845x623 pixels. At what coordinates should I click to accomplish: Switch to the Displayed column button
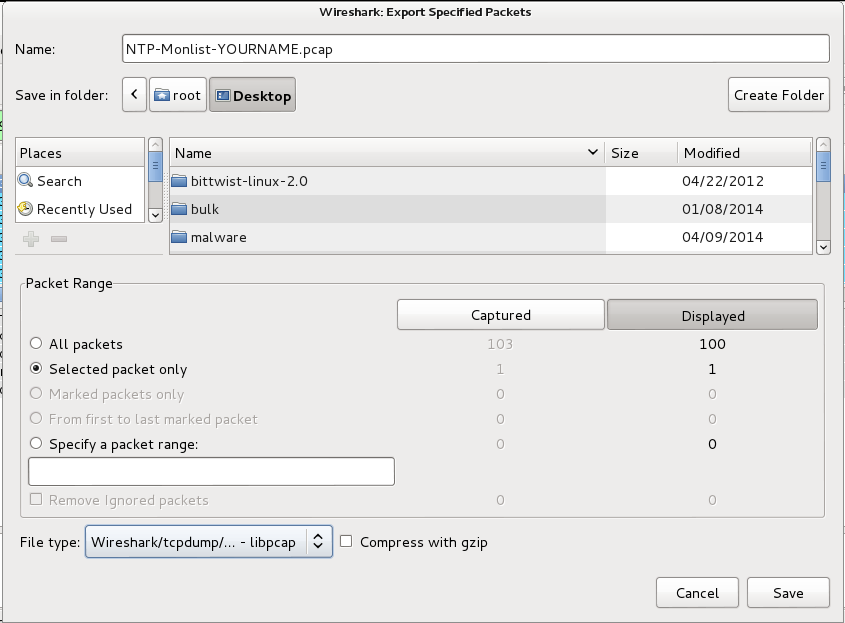coord(713,315)
